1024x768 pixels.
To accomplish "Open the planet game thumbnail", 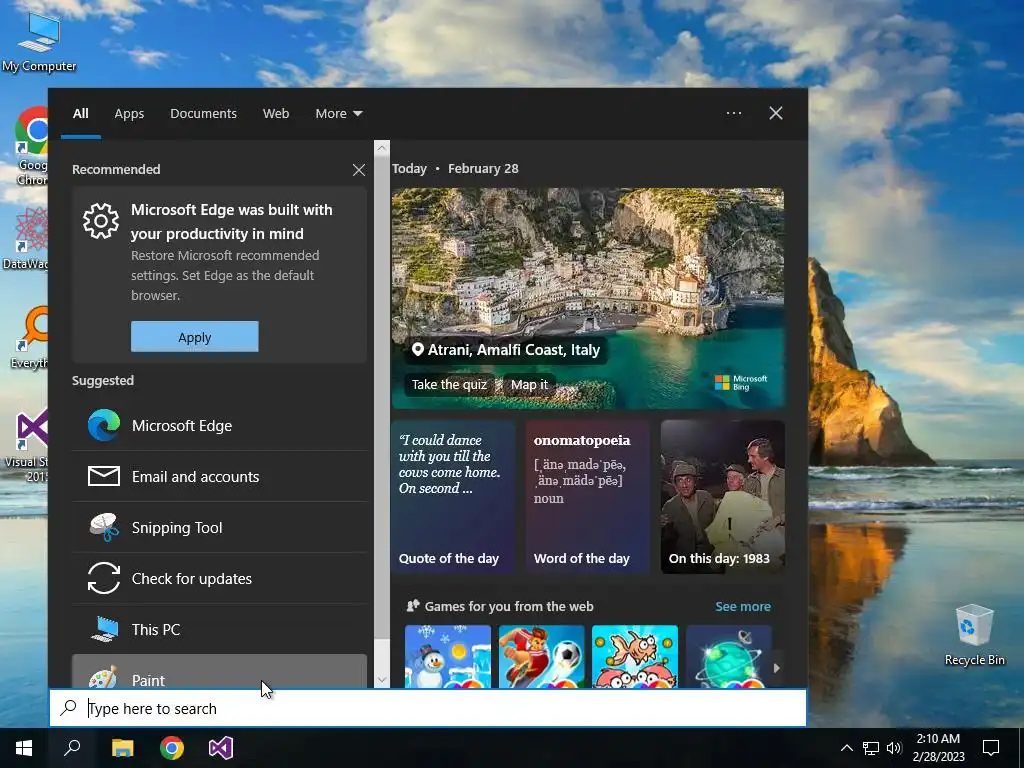I will (728, 656).
